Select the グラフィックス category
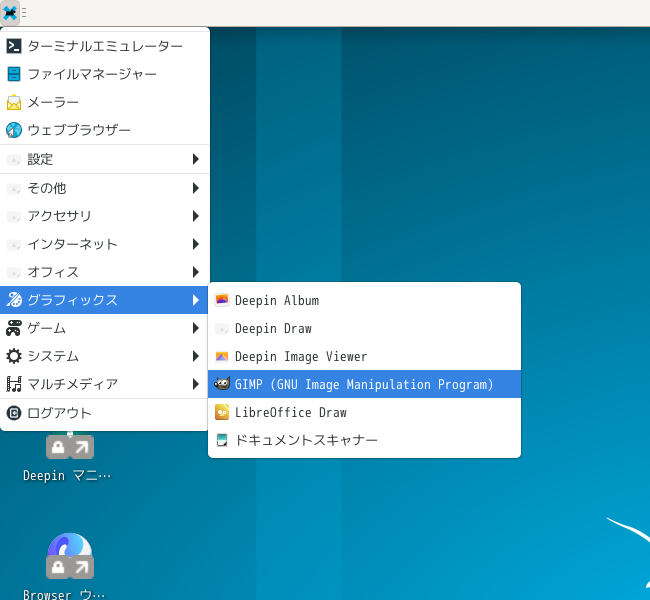This screenshot has height=600, width=650. click(104, 300)
